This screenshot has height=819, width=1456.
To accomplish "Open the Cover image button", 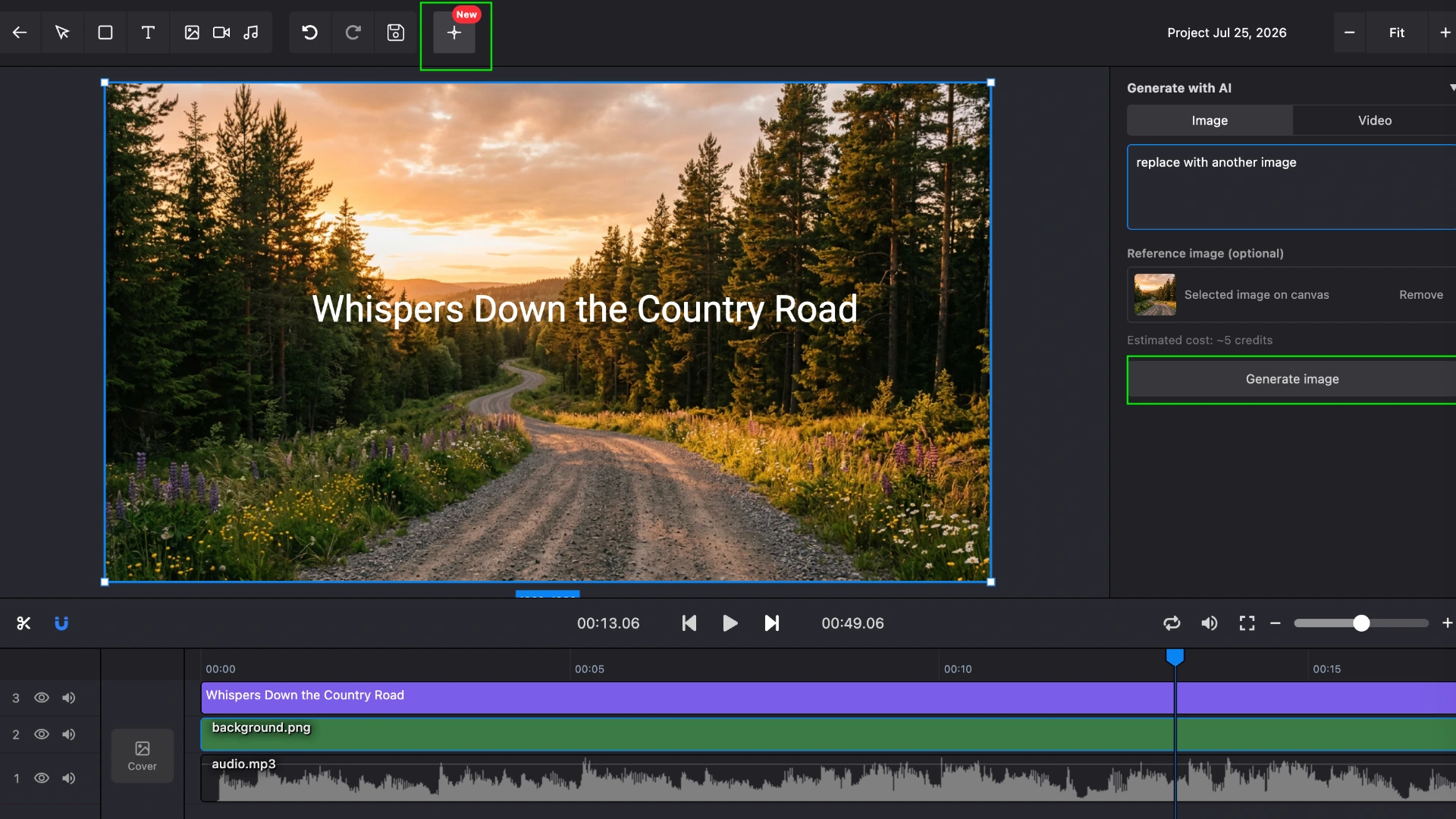I will coord(142,755).
